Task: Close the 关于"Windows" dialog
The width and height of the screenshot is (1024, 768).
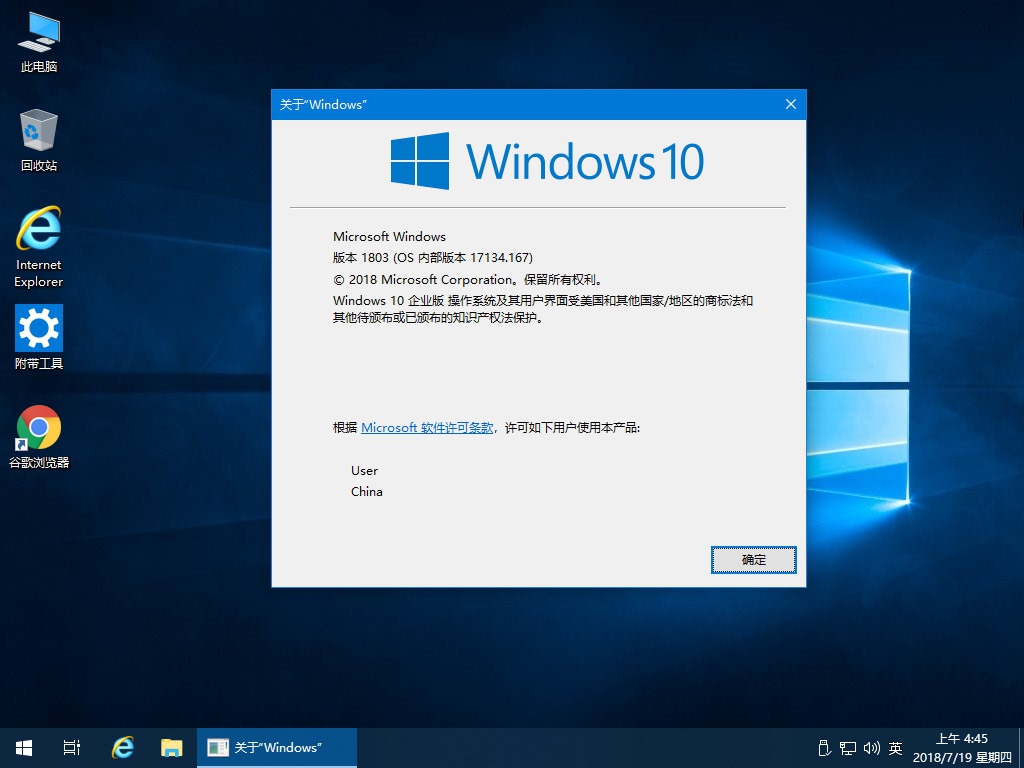Action: 790,104
